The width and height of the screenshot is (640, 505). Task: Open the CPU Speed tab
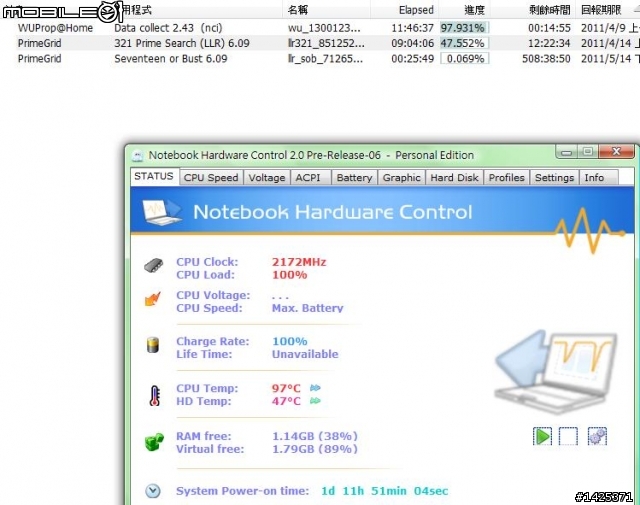pos(211,178)
